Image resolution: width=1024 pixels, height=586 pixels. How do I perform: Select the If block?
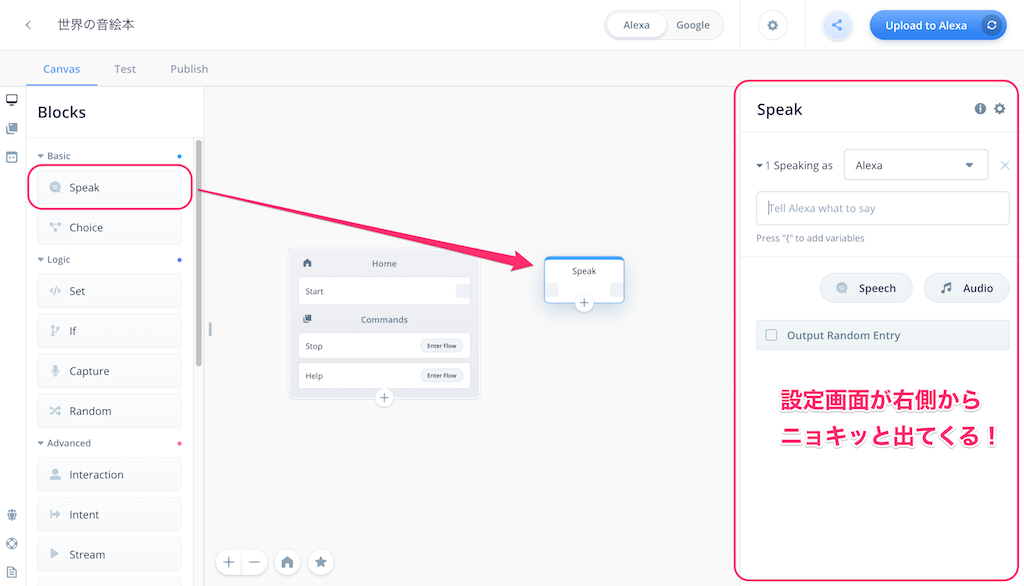[x=110, y=331]
